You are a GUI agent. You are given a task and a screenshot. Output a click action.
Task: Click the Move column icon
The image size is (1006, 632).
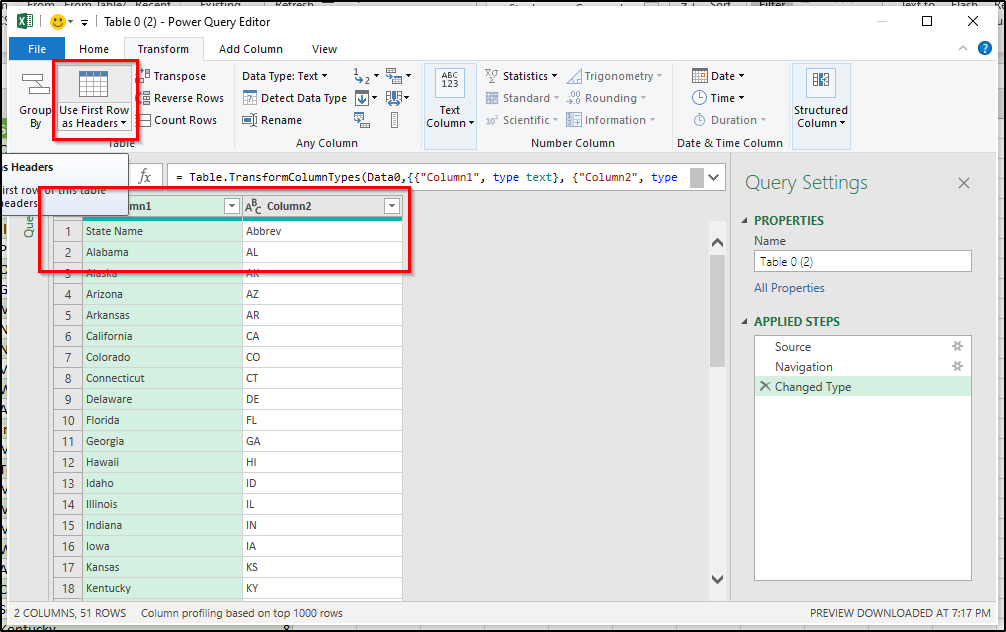click(394, 98)
